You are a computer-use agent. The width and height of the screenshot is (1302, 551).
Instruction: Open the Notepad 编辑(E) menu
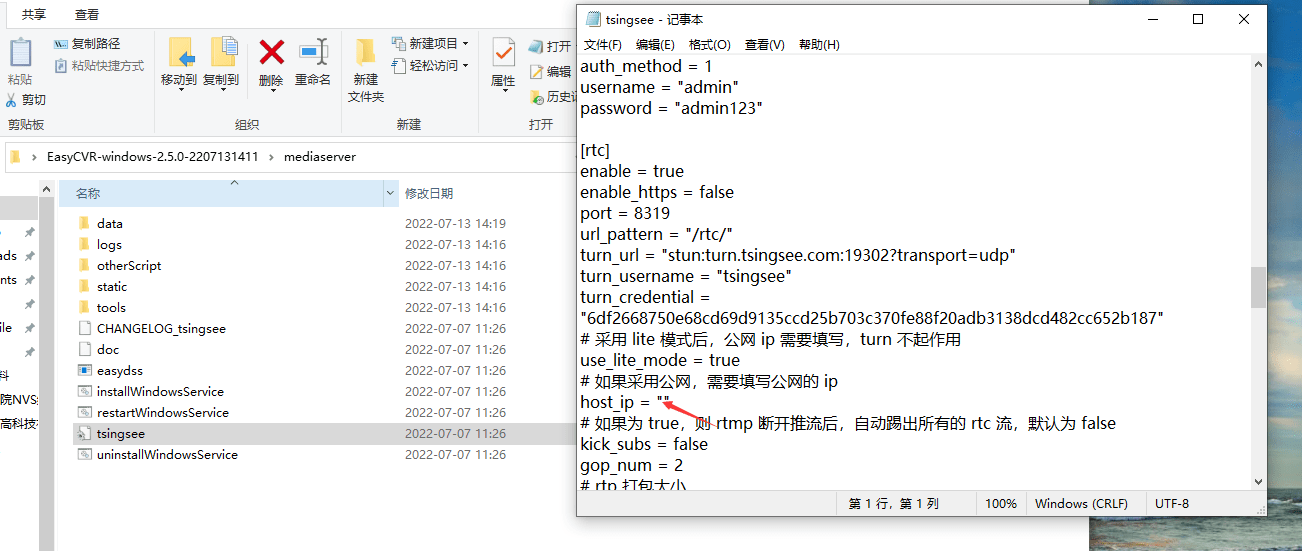coord(655,45)
